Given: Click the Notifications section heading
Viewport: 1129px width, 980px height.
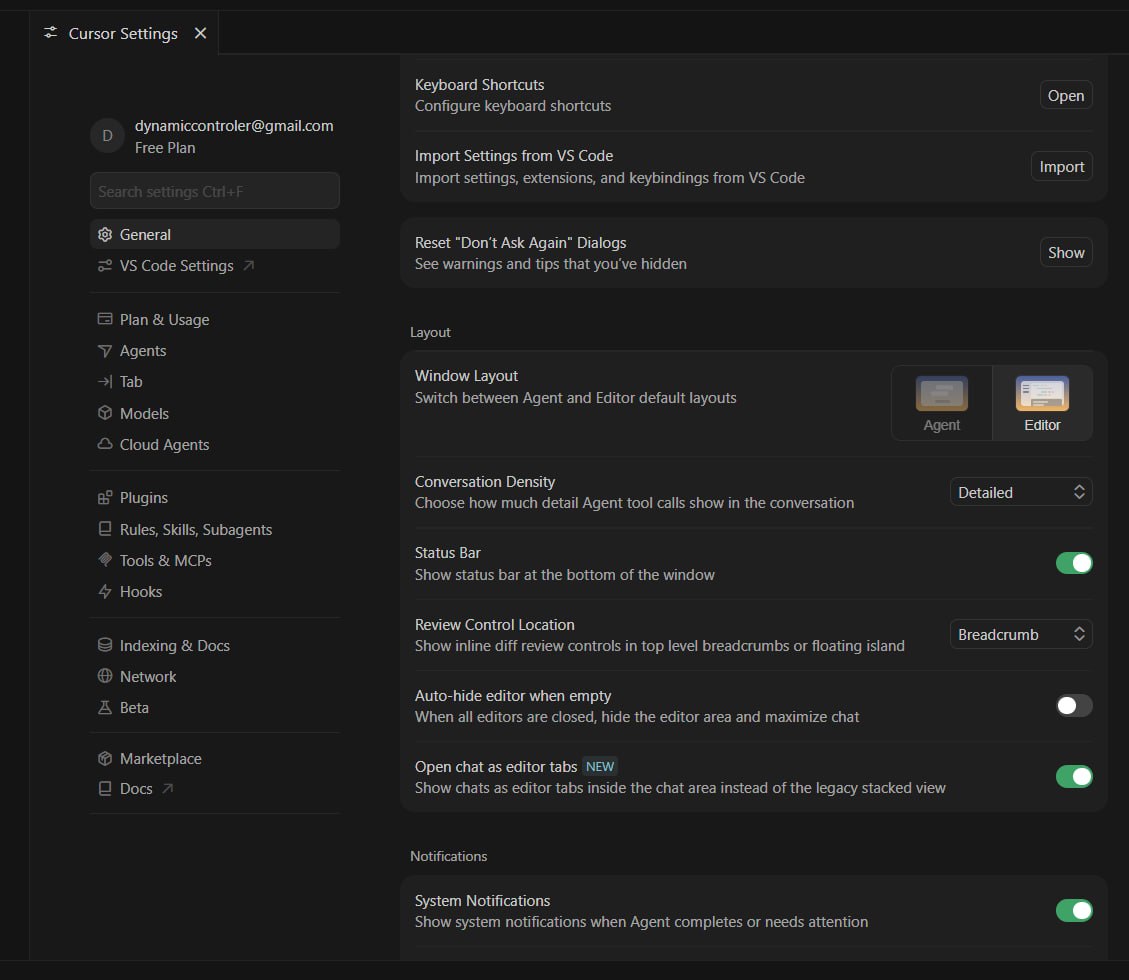Looking at the screenshot, I should (449, 856).
